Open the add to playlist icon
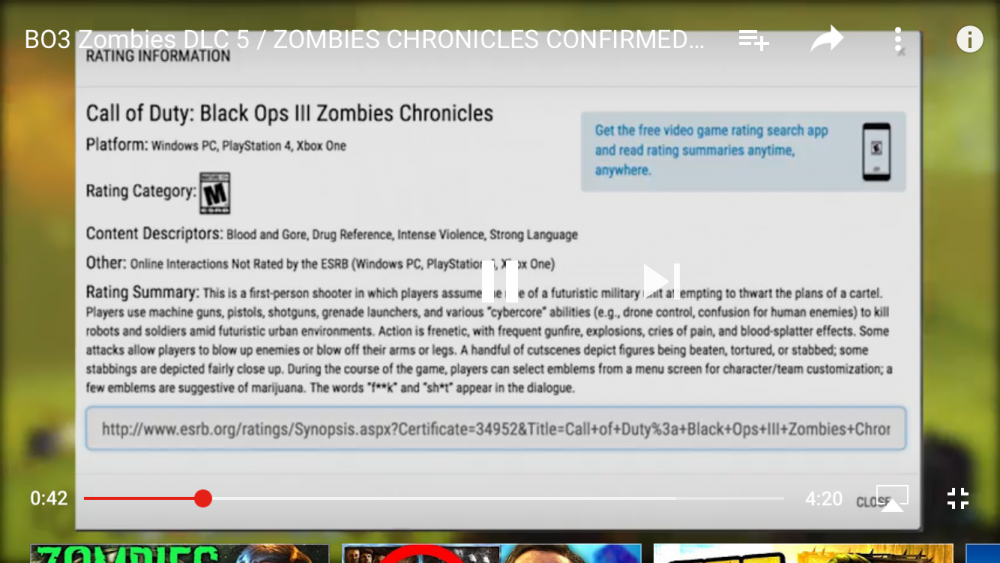 click(x=753, y=41)
